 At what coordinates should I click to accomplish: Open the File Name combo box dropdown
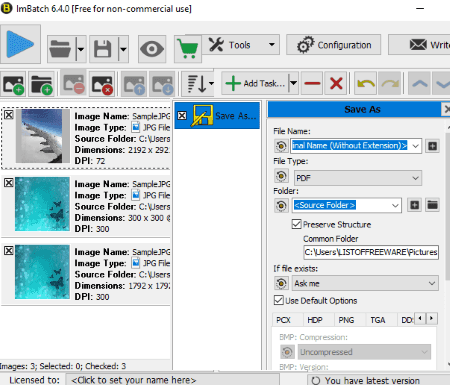(415, 146)
